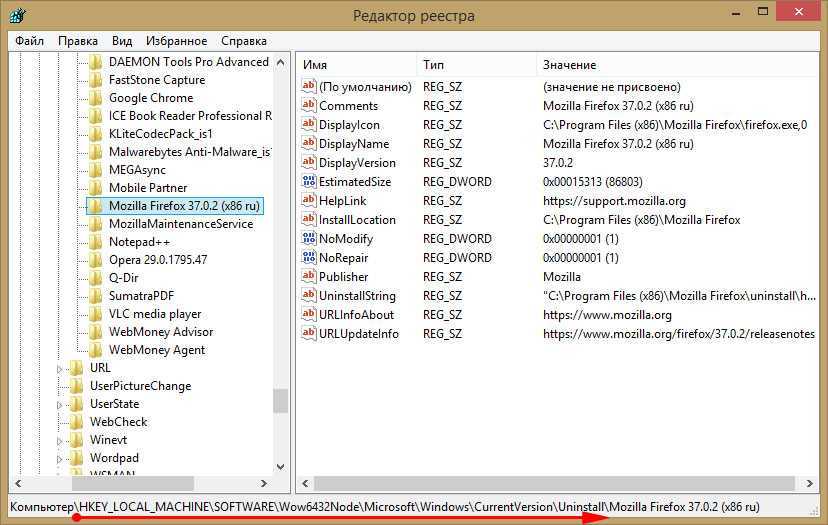Open the Правка menu
This screenshot has width=828, height=525.
78,41
